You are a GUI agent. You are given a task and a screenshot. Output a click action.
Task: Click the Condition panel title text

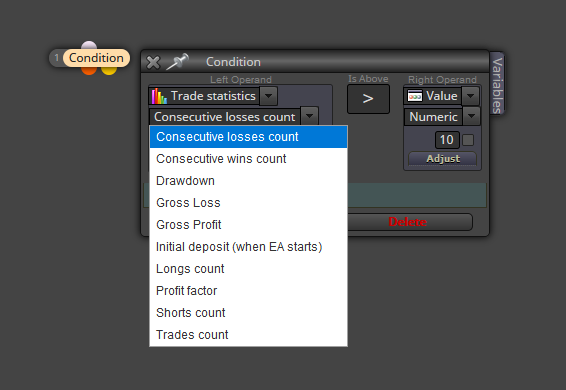pos(233,62)
